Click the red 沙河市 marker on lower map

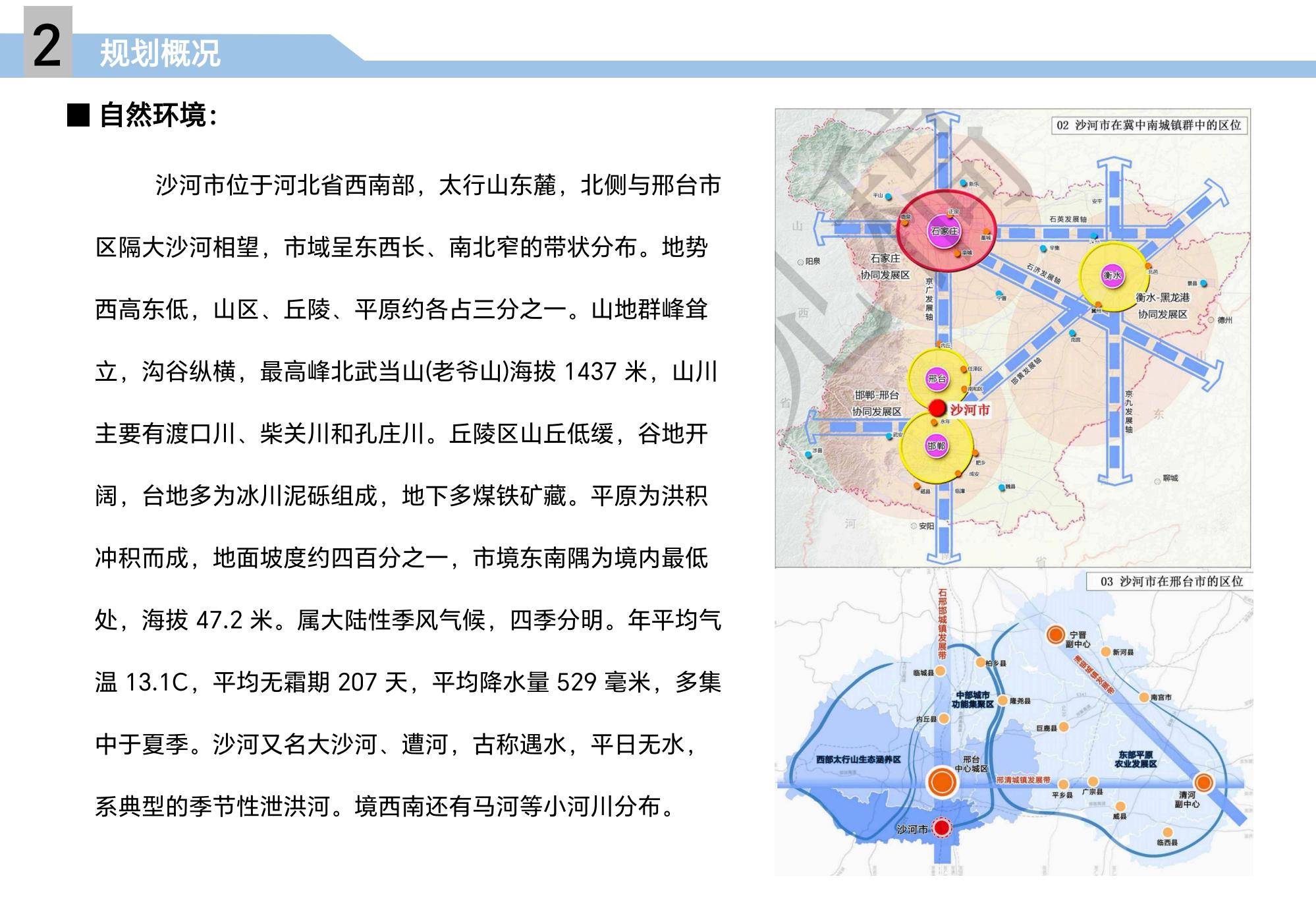pyautogui.click(x=942, y=828)
